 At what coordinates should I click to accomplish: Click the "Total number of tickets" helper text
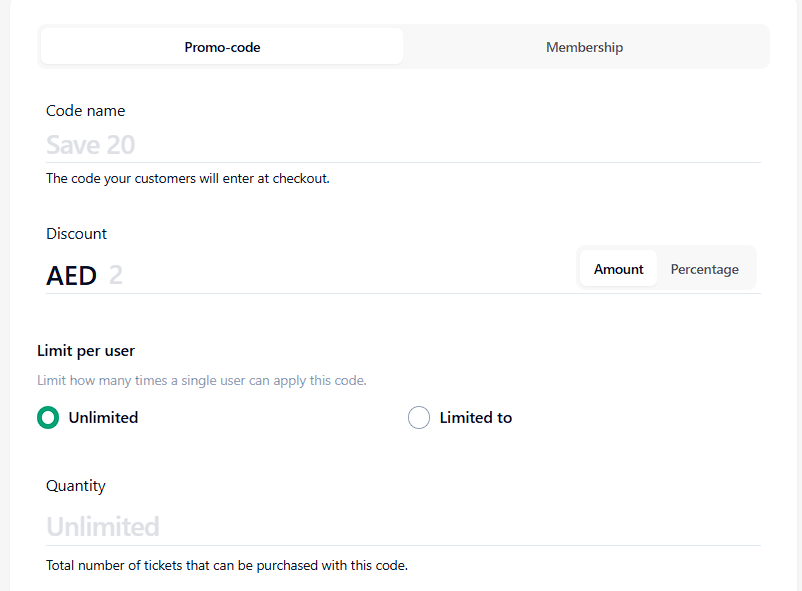tap(227, 566)
